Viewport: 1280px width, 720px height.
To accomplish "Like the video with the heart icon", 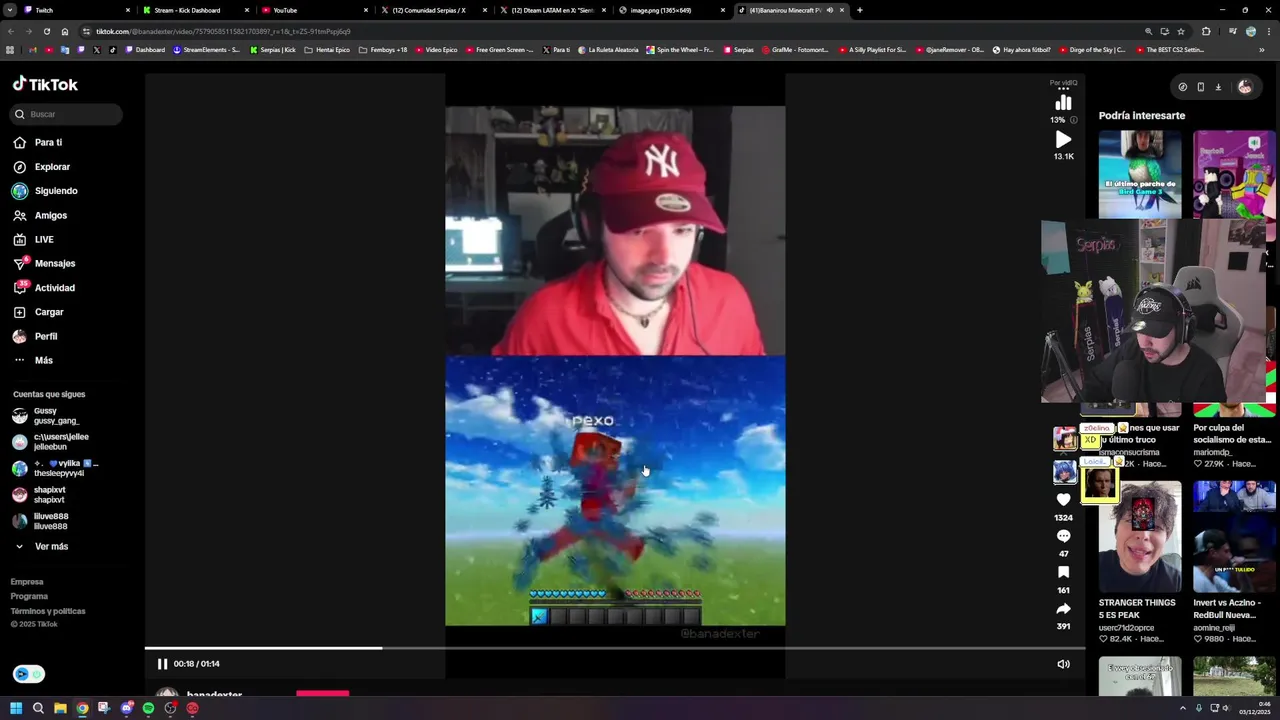I will click(x=1063, y=499).
